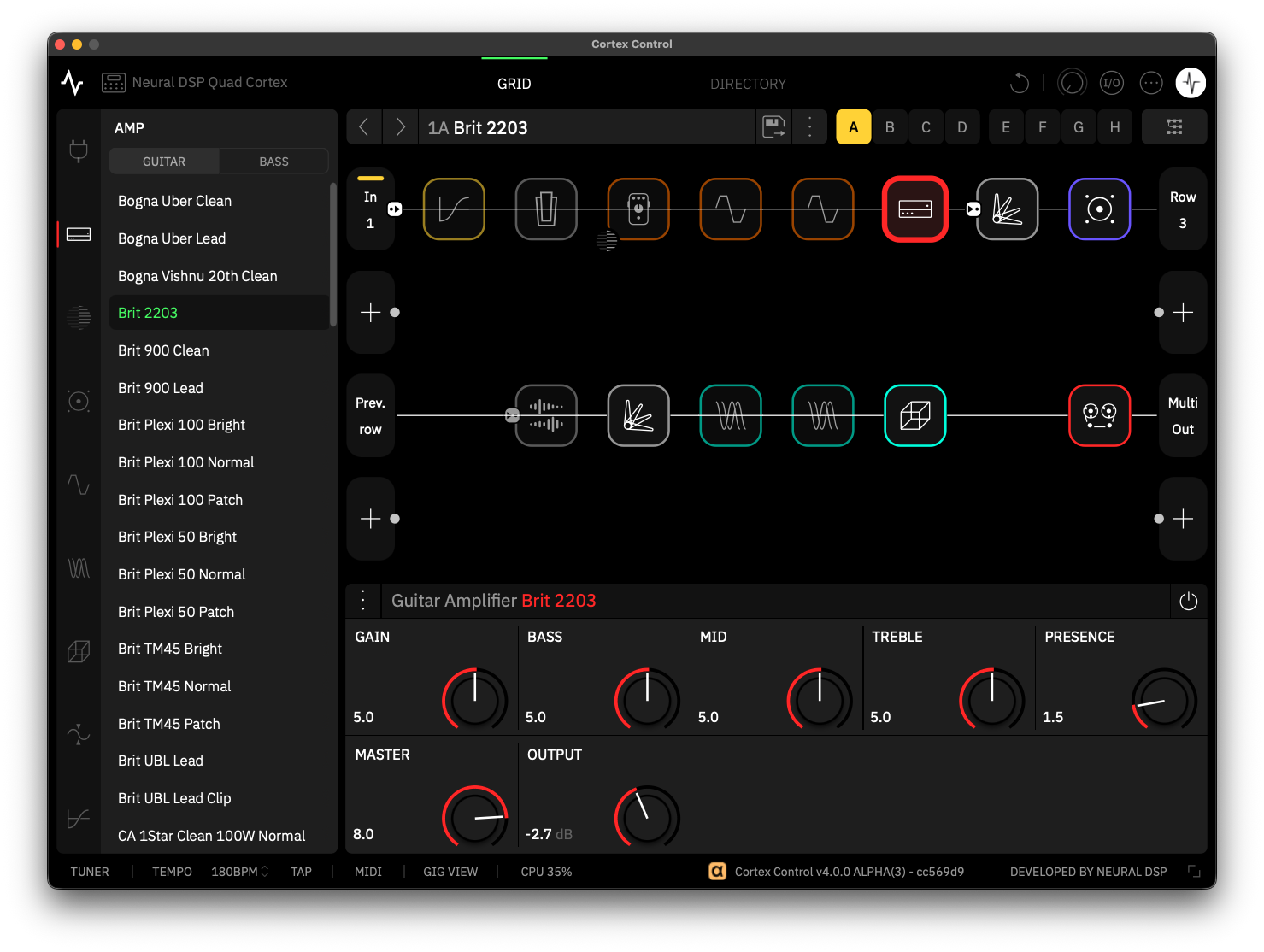The width and height of the screenshot is (1264, 952).
Task: Open the preset options three-dot menu
Action: tap(809, 126)
